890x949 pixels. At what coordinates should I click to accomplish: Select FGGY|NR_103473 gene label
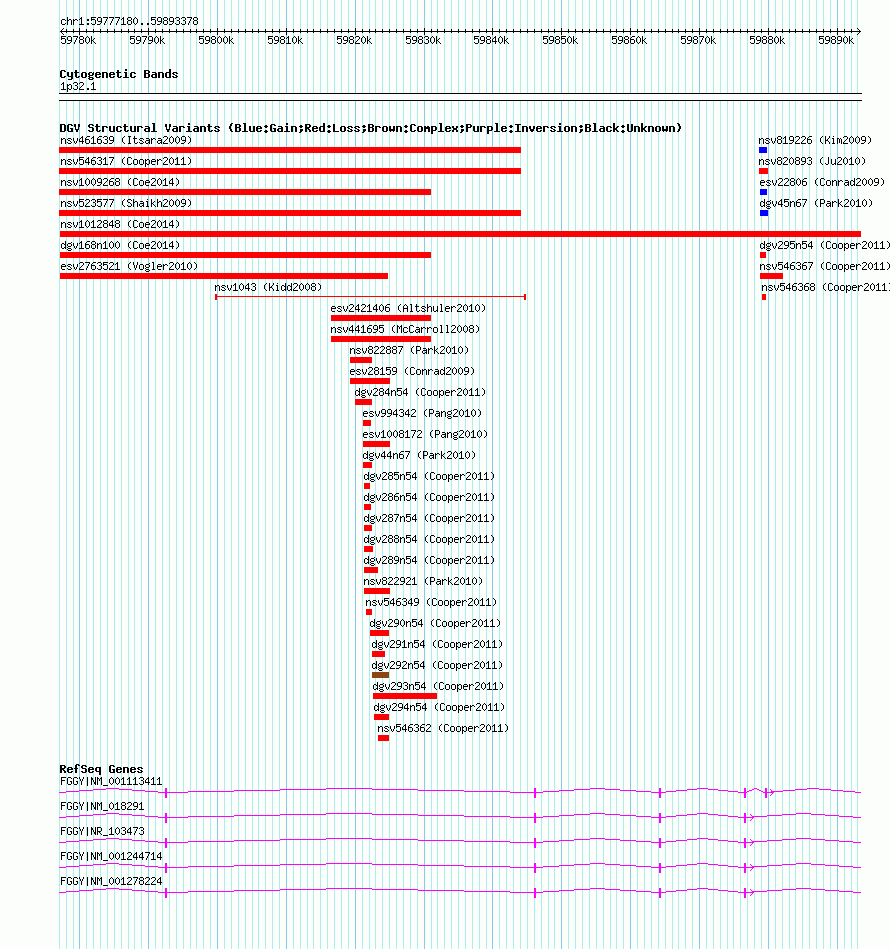tap(102, 832)
